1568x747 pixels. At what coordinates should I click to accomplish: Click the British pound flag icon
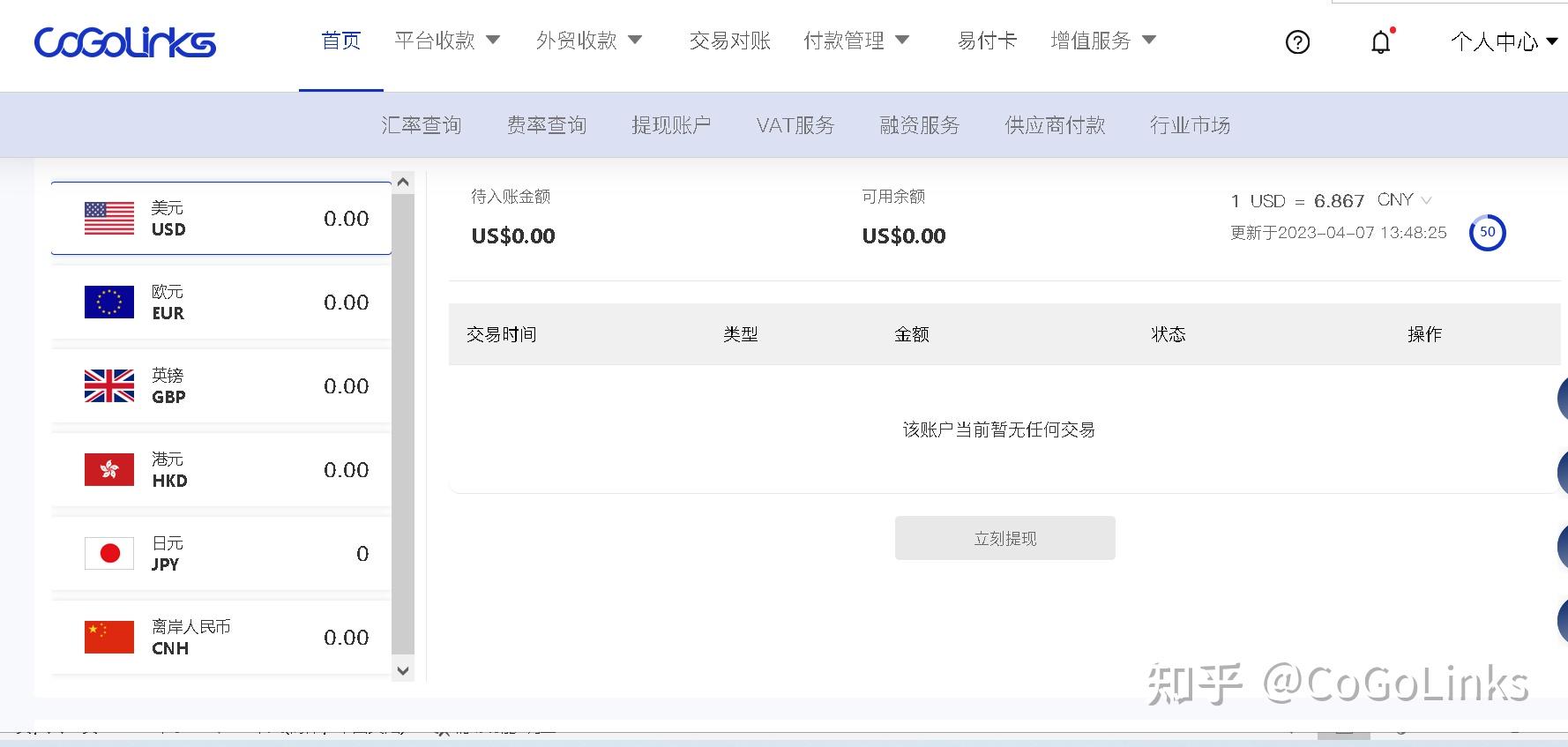click(x=108, y=385)
